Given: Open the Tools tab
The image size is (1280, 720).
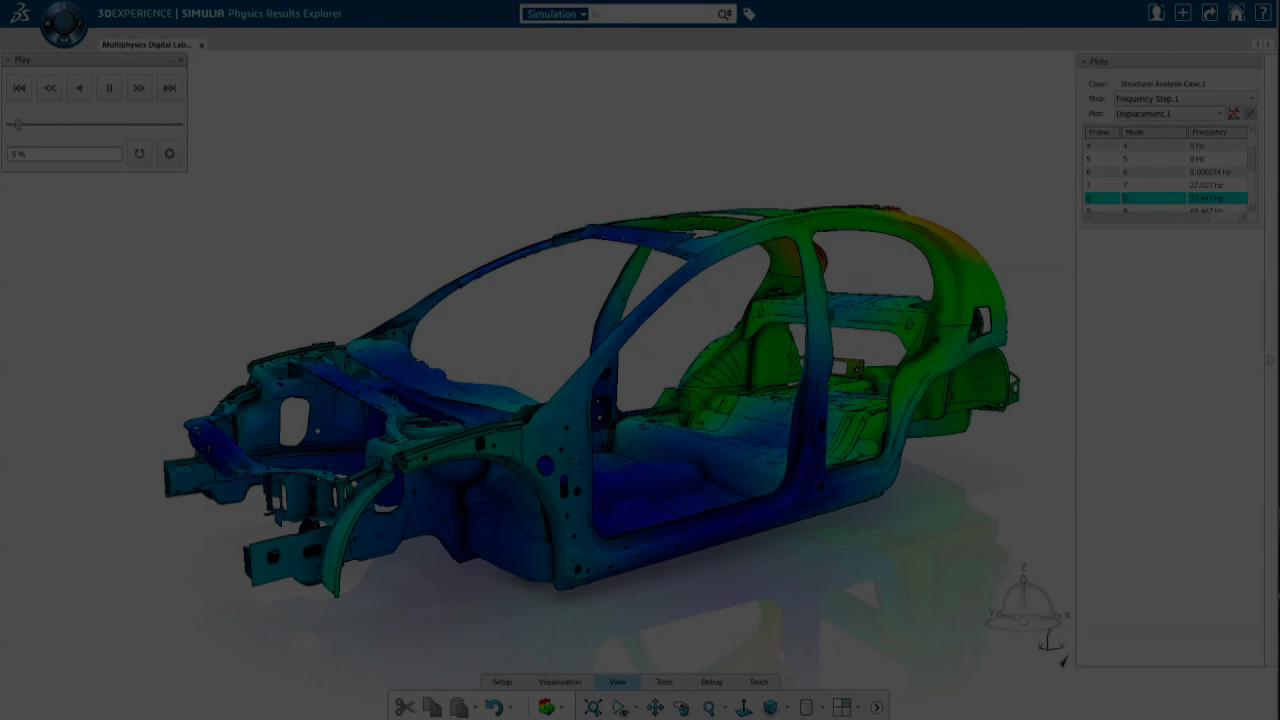Looking at the screenshot, I should click(664, 682).
